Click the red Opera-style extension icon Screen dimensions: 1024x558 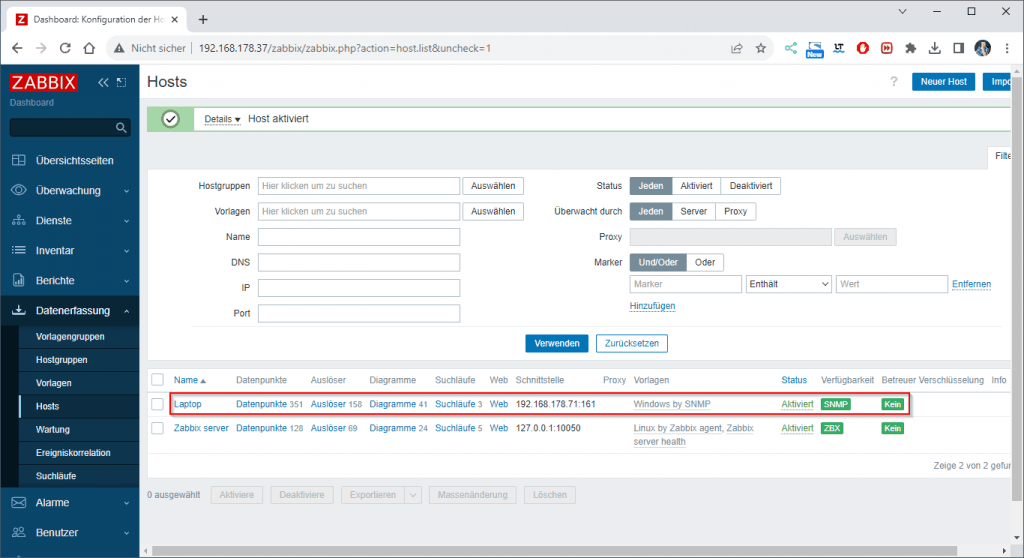(863, 48)
